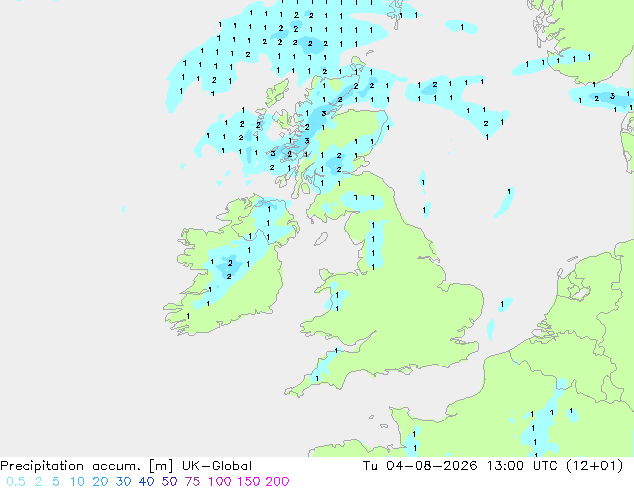This screenshot has width=634, height=490.
Task: Click the 'Precipitation accum. [m]' title
Action: pos(87,466)
